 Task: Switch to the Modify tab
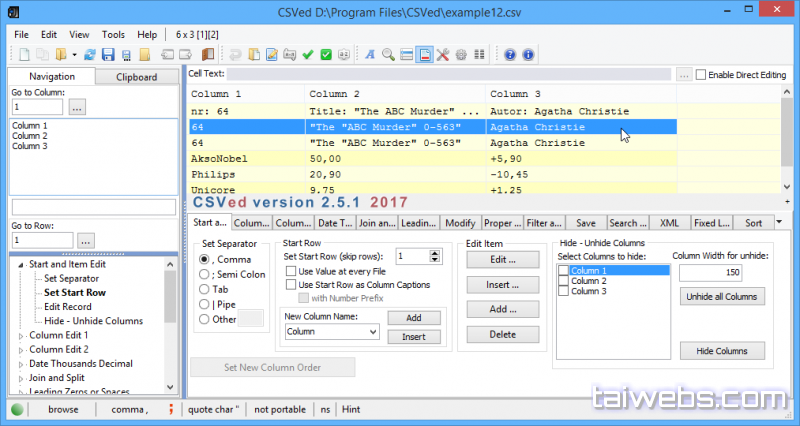click(460, 223)
